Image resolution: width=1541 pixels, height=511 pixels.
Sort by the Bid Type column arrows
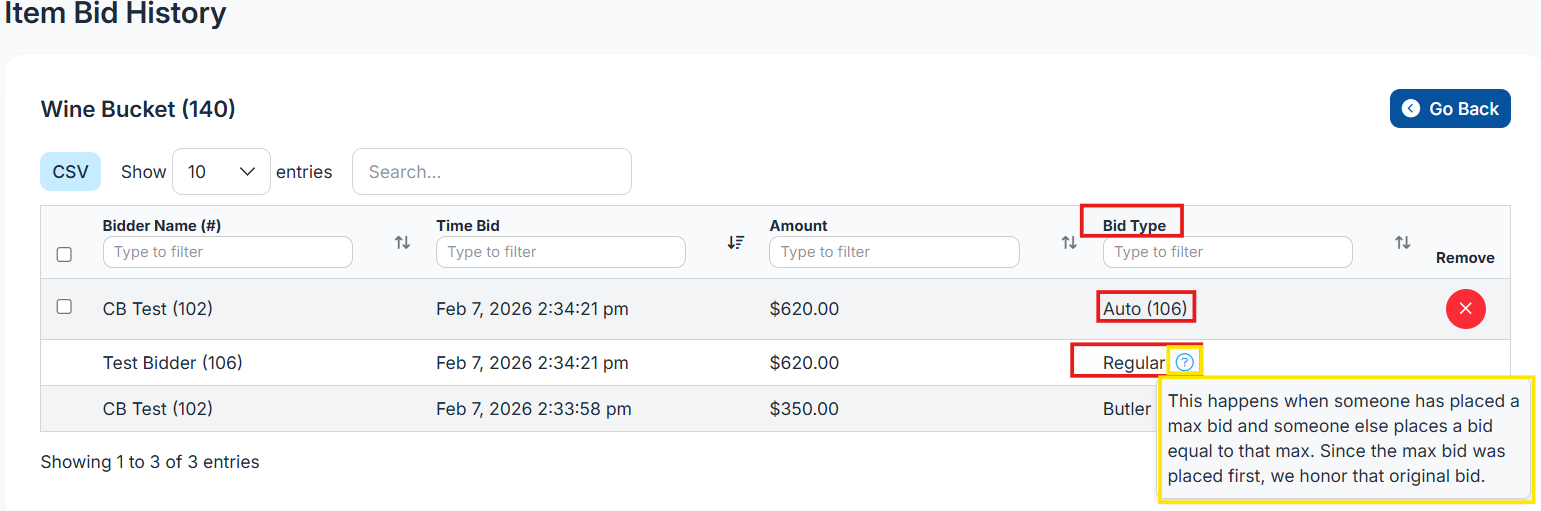coord(1402,242)
